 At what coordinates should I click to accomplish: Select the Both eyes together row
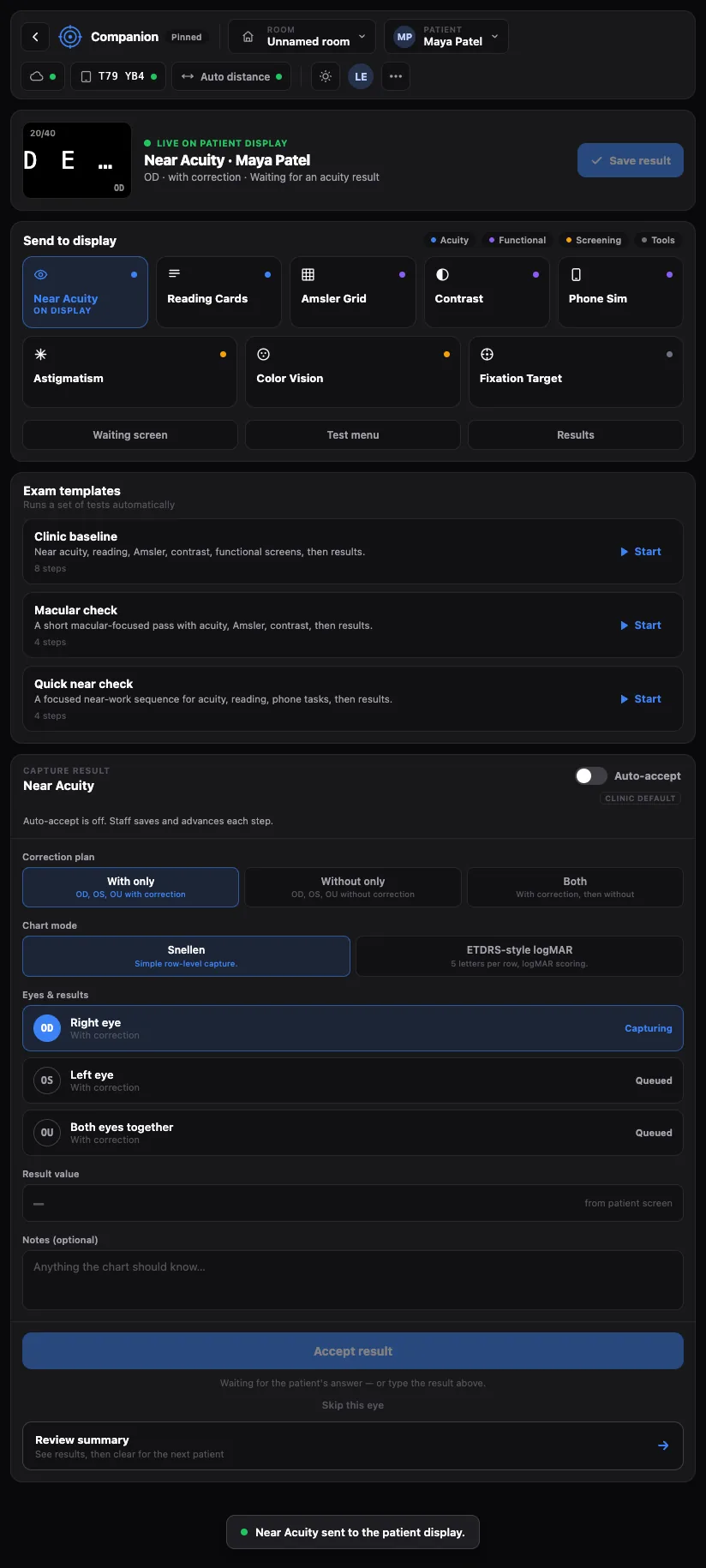[x=353, y=1133]
